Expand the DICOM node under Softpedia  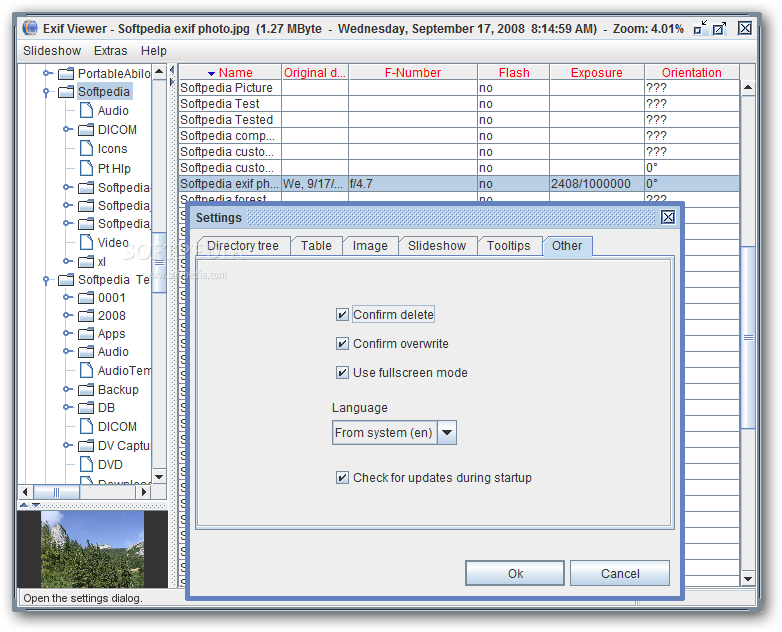pyautogui.click(x=67, y=129)
